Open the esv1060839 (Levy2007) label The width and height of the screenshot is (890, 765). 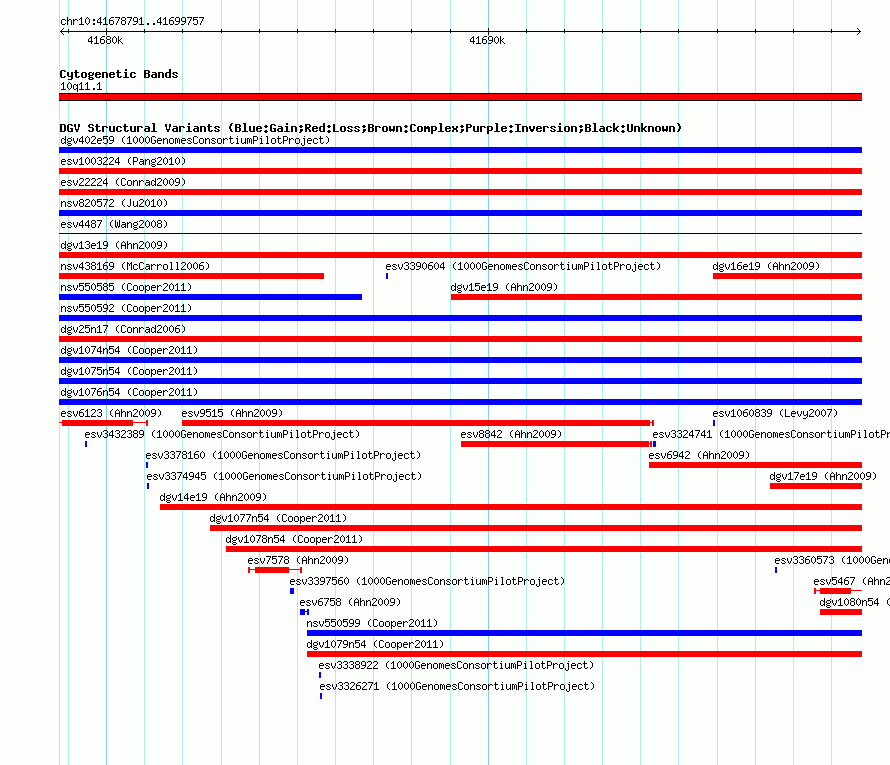click(x=775, y=413)
